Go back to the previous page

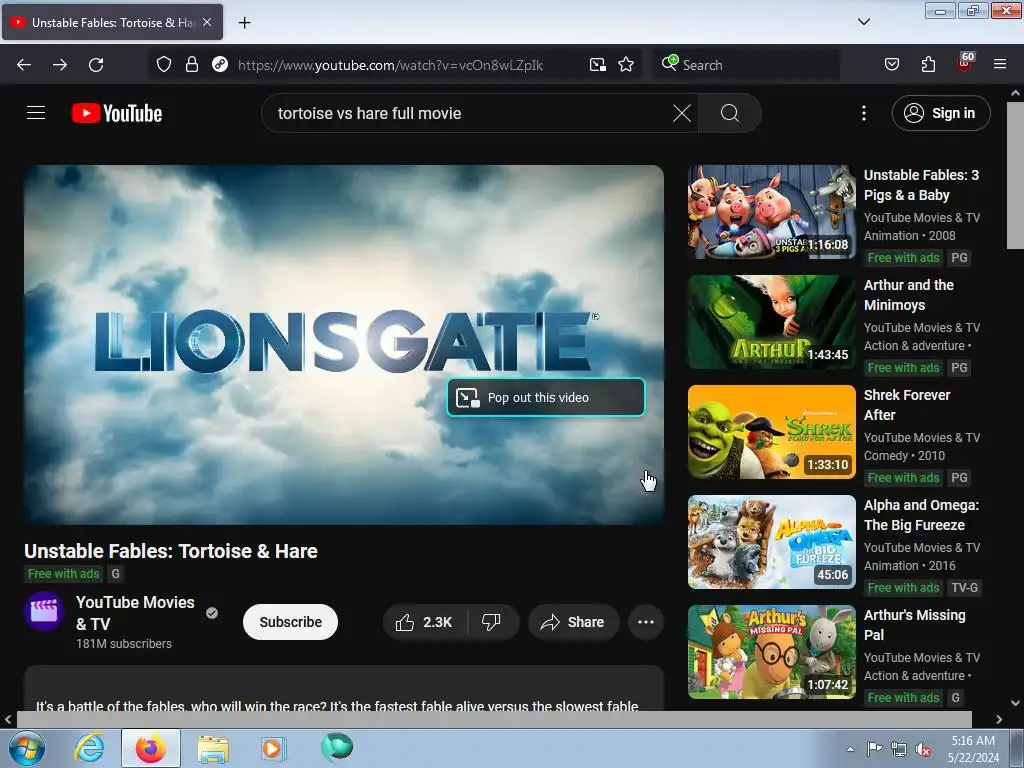point(24,65)
